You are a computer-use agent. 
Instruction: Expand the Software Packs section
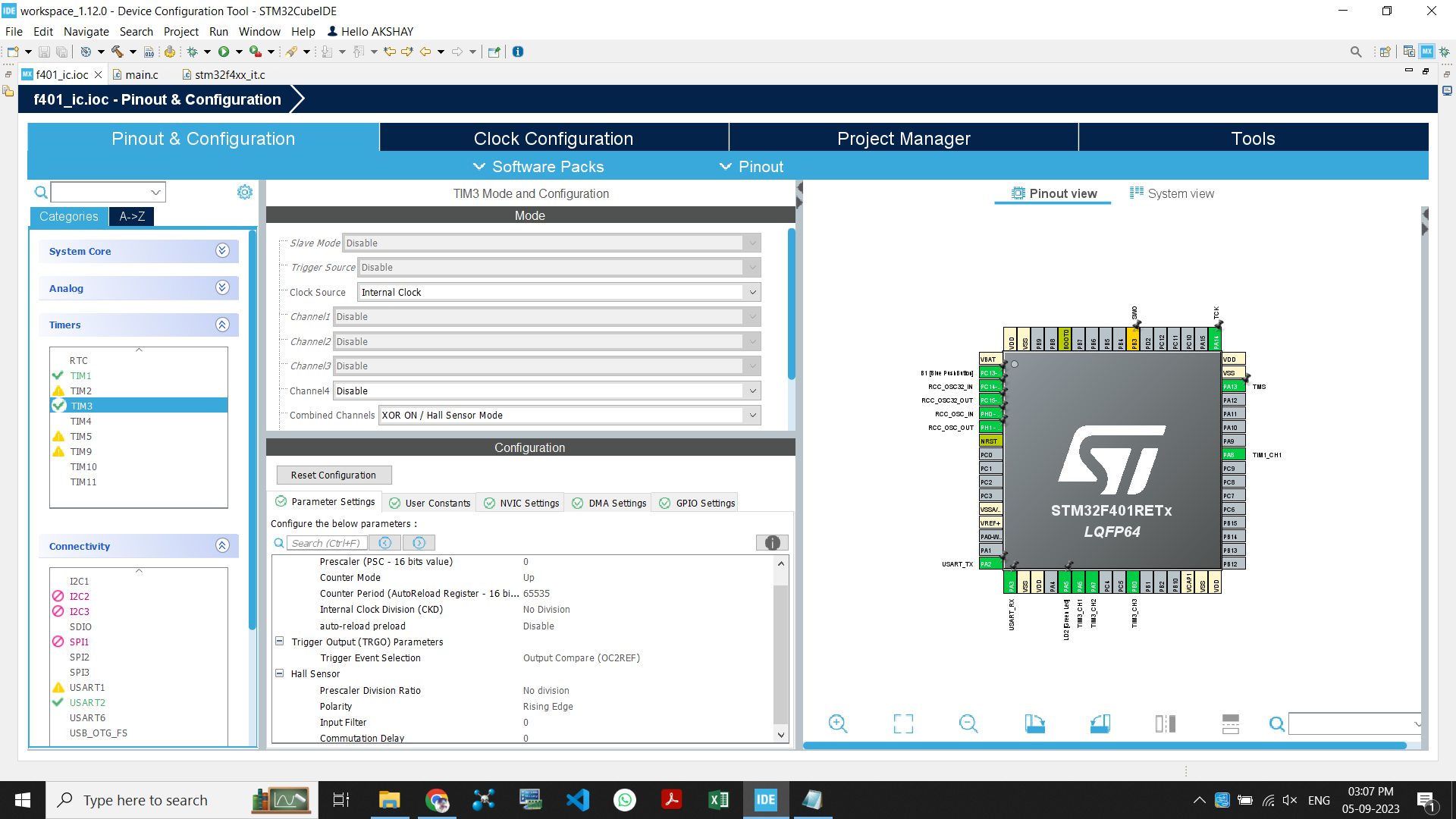[x=548, y=167]
